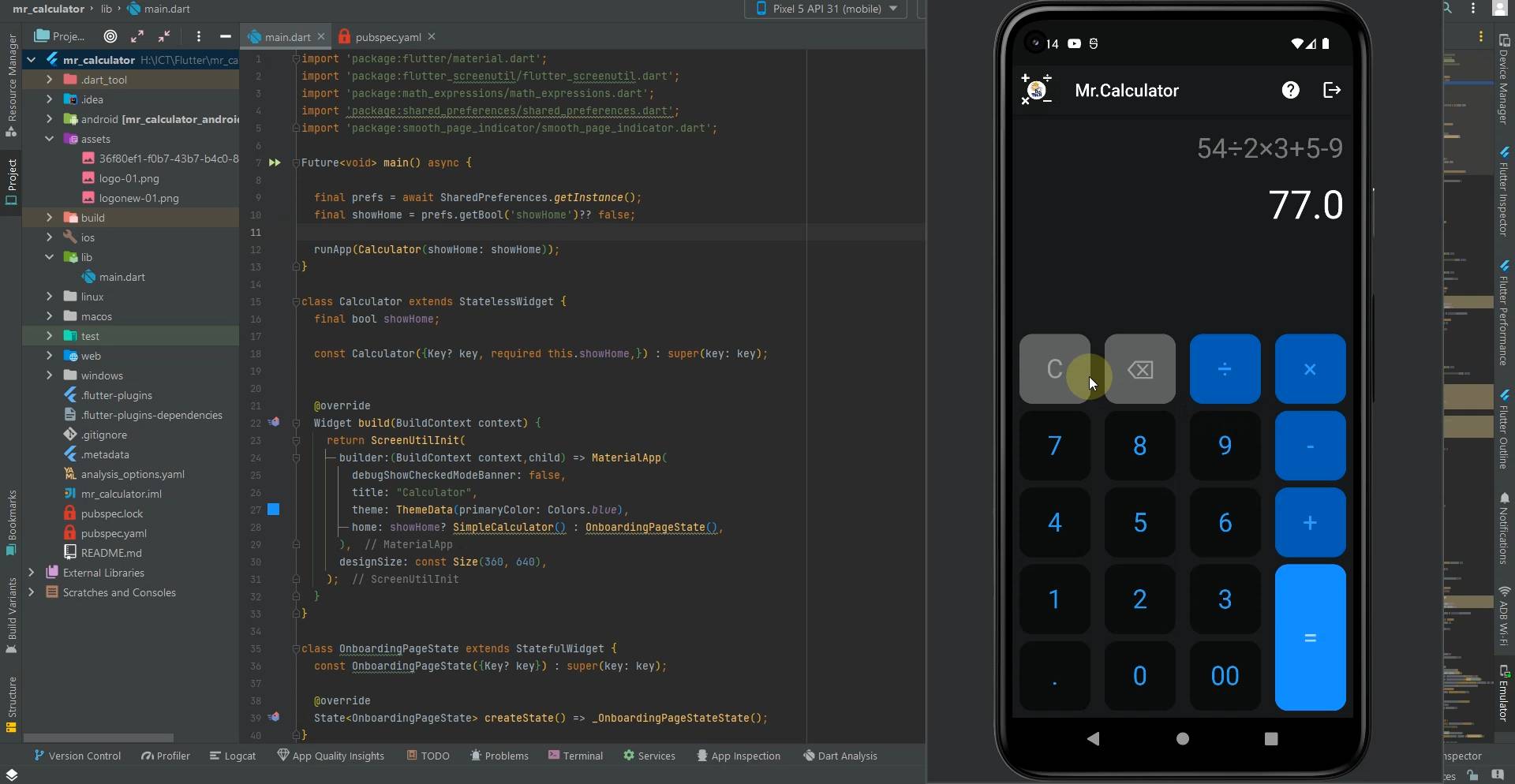Expand External Libraries node

(x=31, y=573)
